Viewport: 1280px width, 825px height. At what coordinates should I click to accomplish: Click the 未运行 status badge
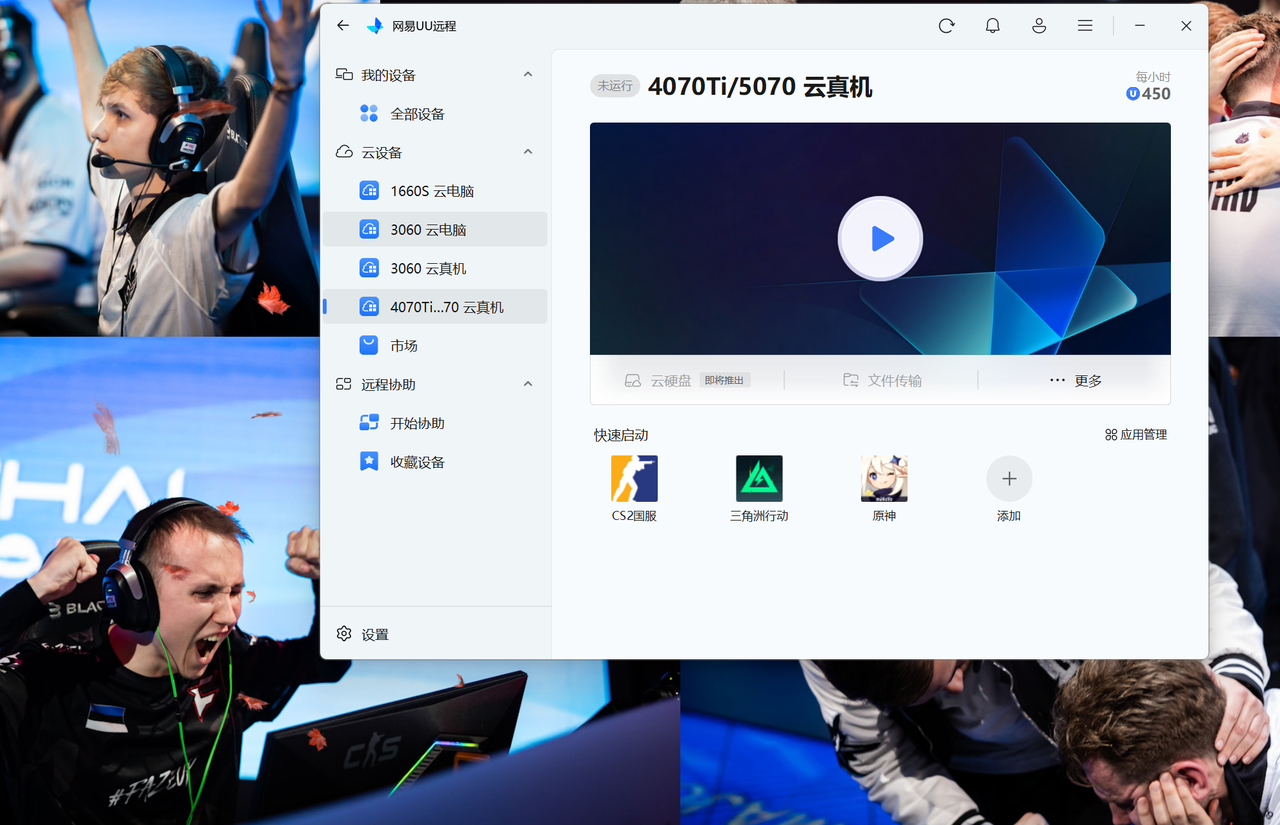[614, 86]
